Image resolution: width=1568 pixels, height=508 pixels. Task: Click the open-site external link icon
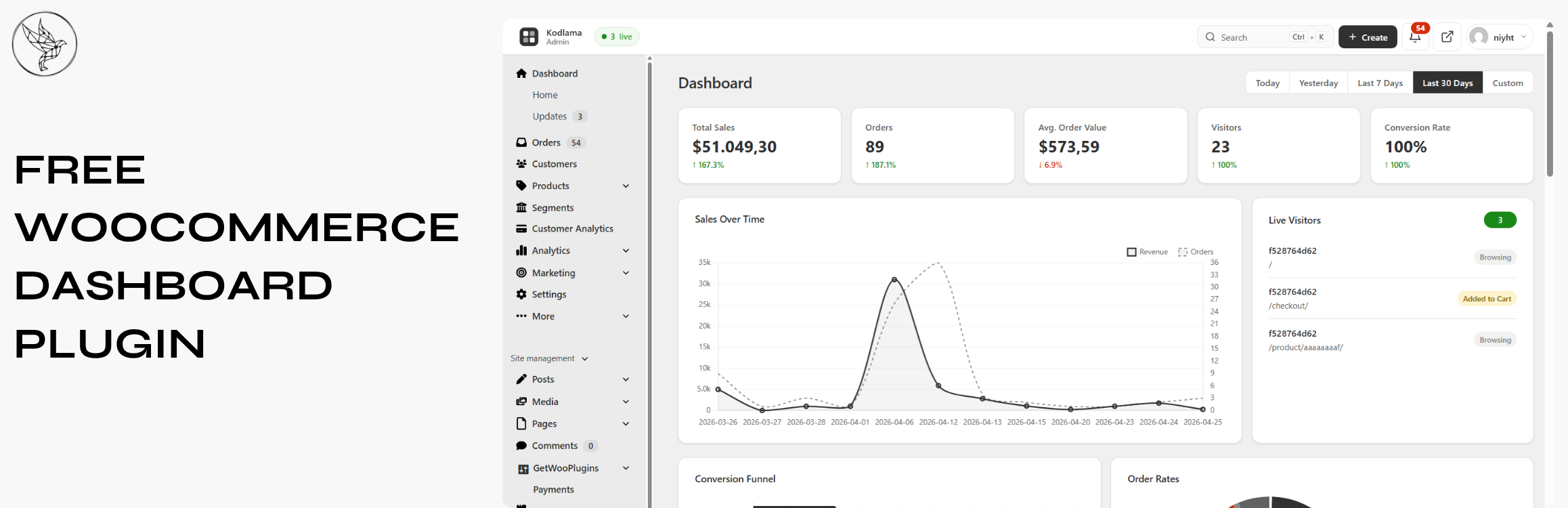[1447, 37]
